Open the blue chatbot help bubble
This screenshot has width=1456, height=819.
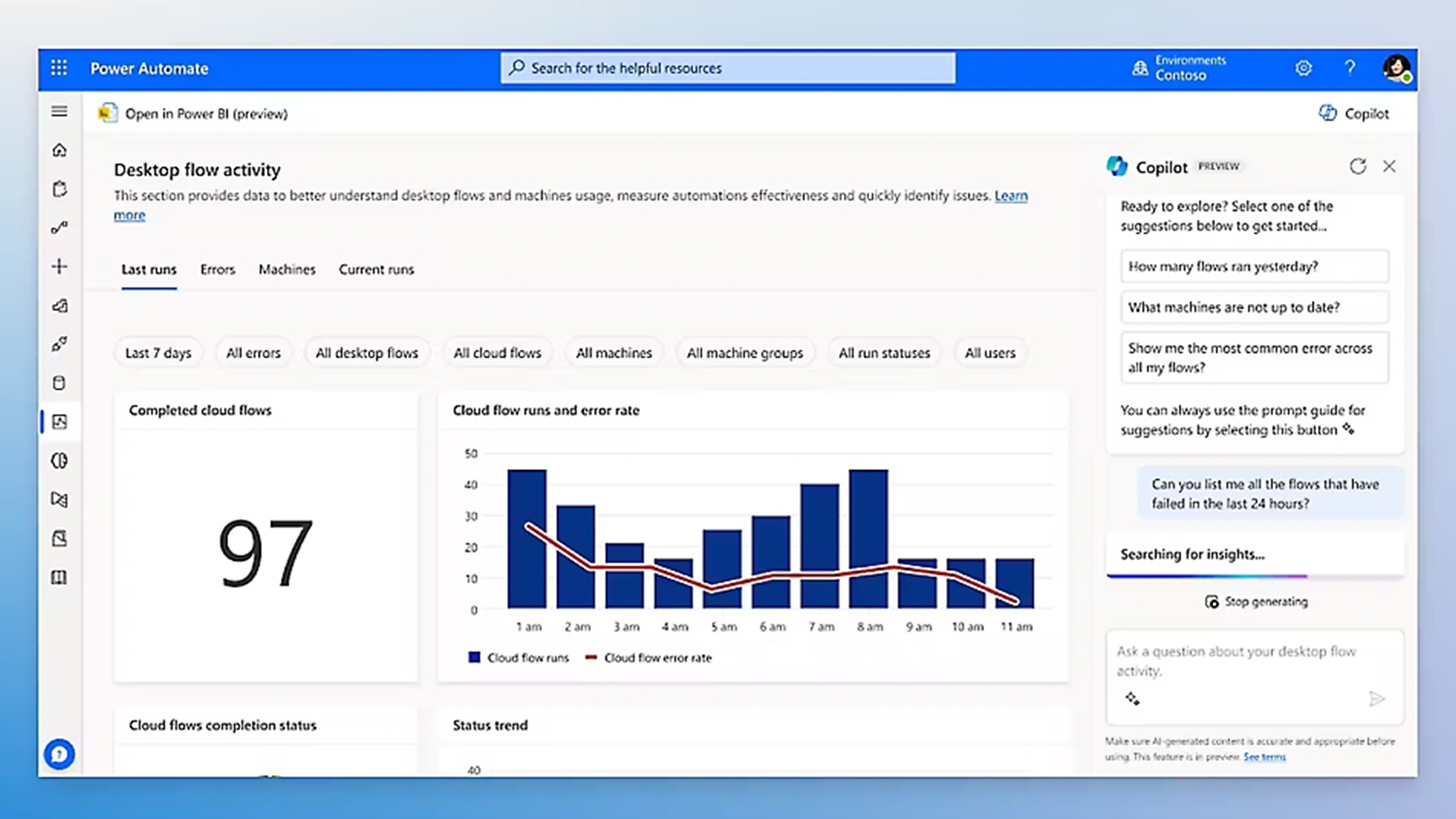[x=59, y=755]
